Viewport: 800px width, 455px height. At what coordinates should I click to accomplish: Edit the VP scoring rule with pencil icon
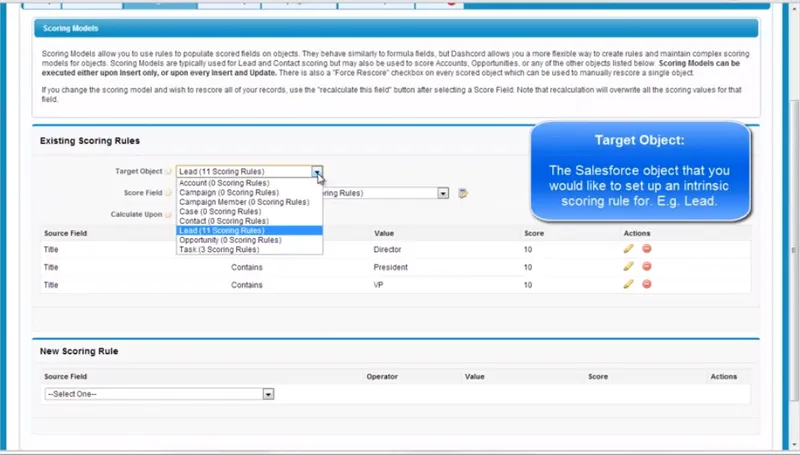coord(628,284)
